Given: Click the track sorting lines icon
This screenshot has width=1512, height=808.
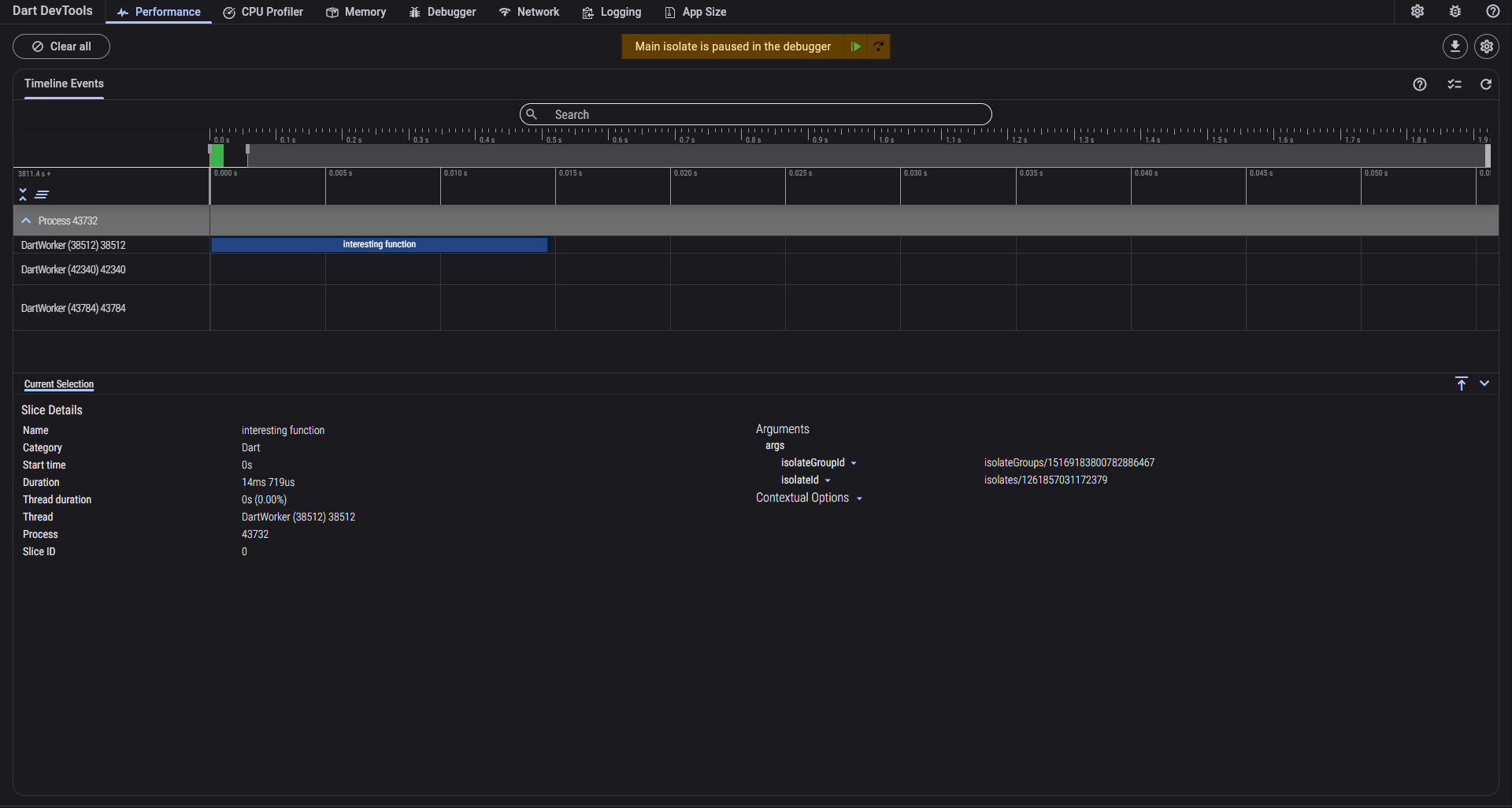Looking at the screenshot, I should pos(42,195).
